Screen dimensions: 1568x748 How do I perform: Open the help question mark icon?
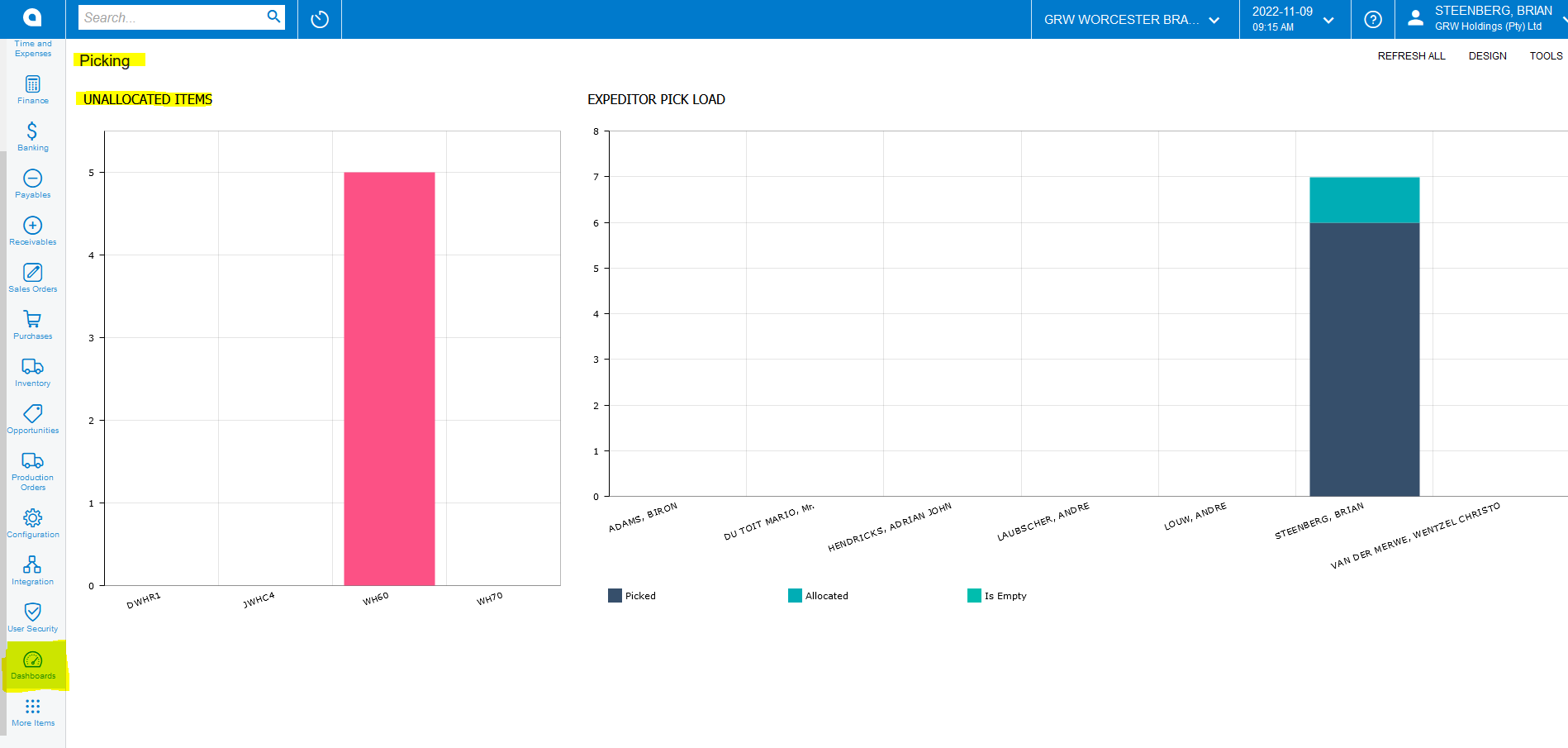click(x=1372, y=19)
